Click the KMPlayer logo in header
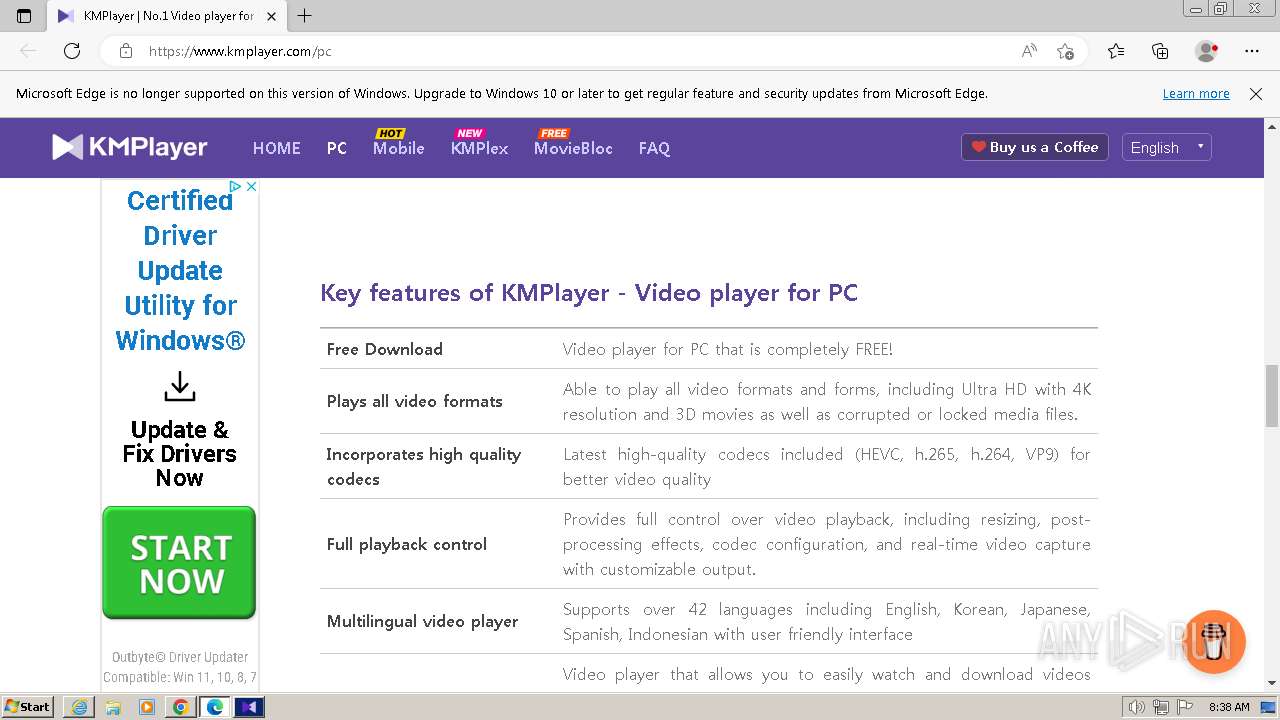 tap(130, 147)
